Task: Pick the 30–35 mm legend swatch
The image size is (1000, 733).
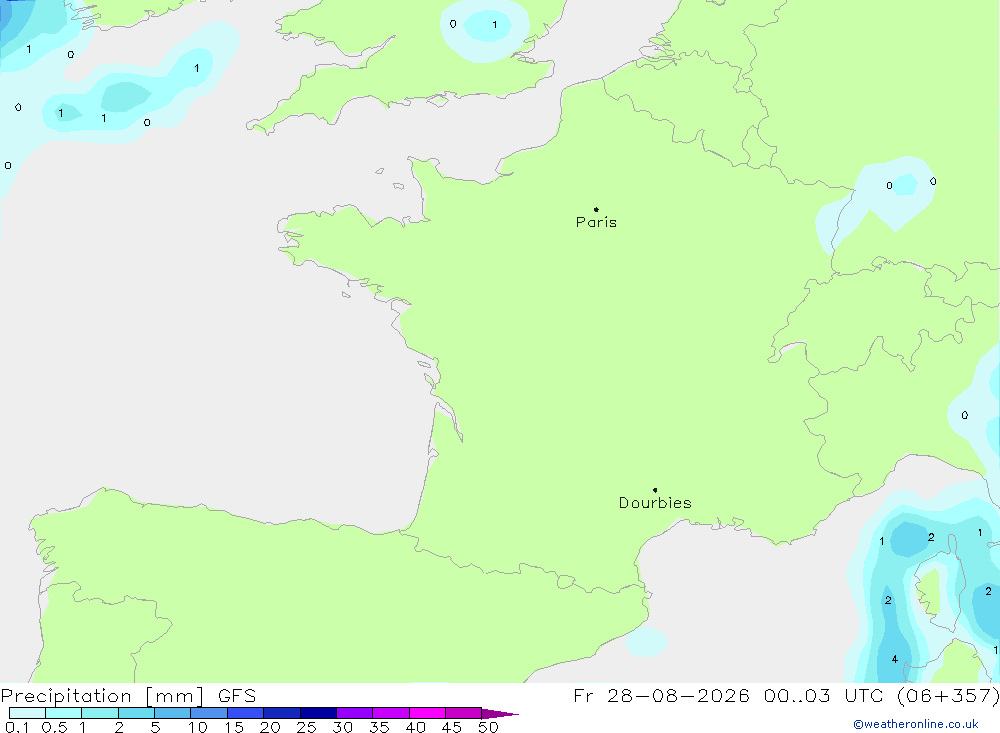Action: point(355,713)
